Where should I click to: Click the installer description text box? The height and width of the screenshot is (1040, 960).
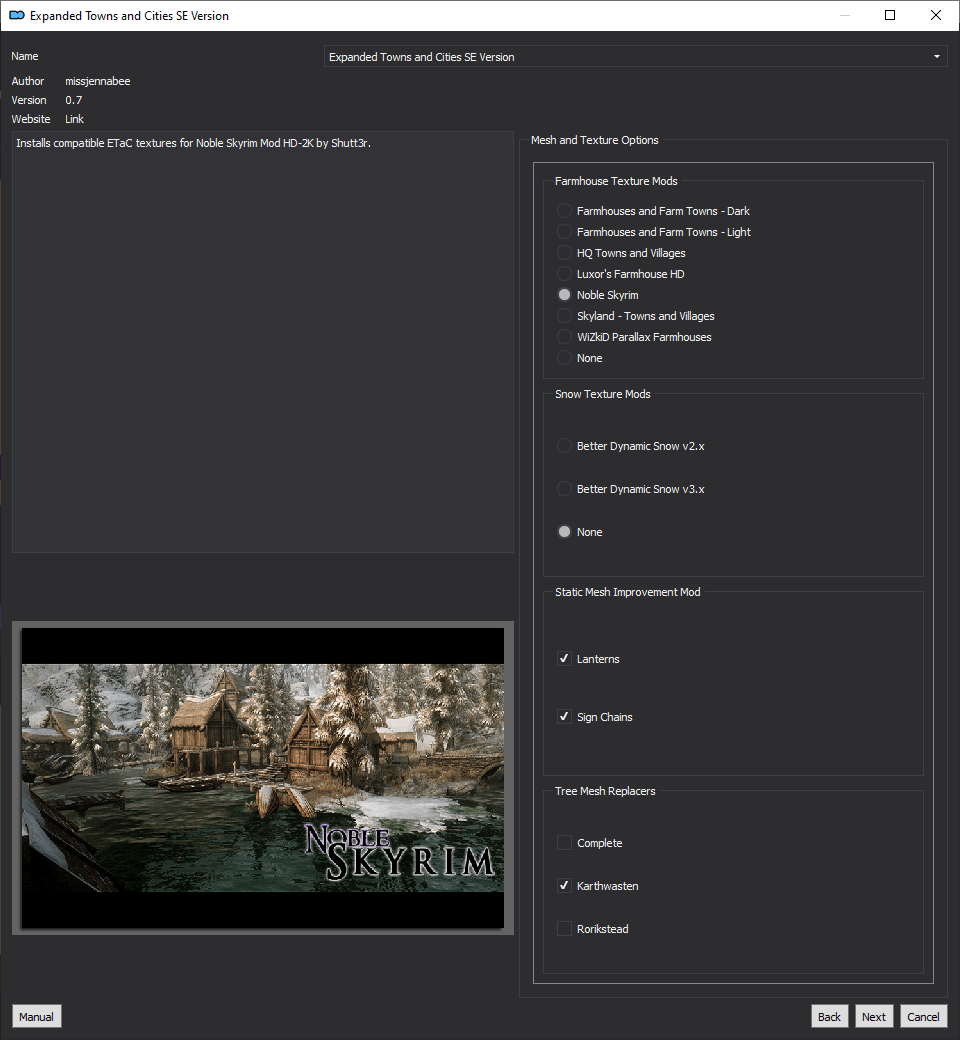pos(263,342)
